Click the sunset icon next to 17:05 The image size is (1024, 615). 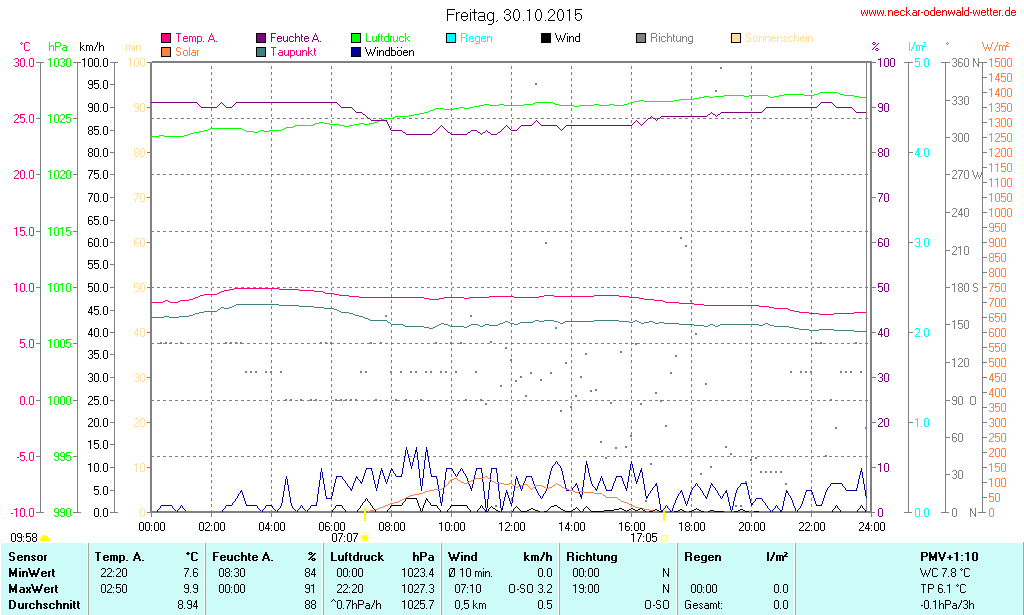[x=664, y=537]
